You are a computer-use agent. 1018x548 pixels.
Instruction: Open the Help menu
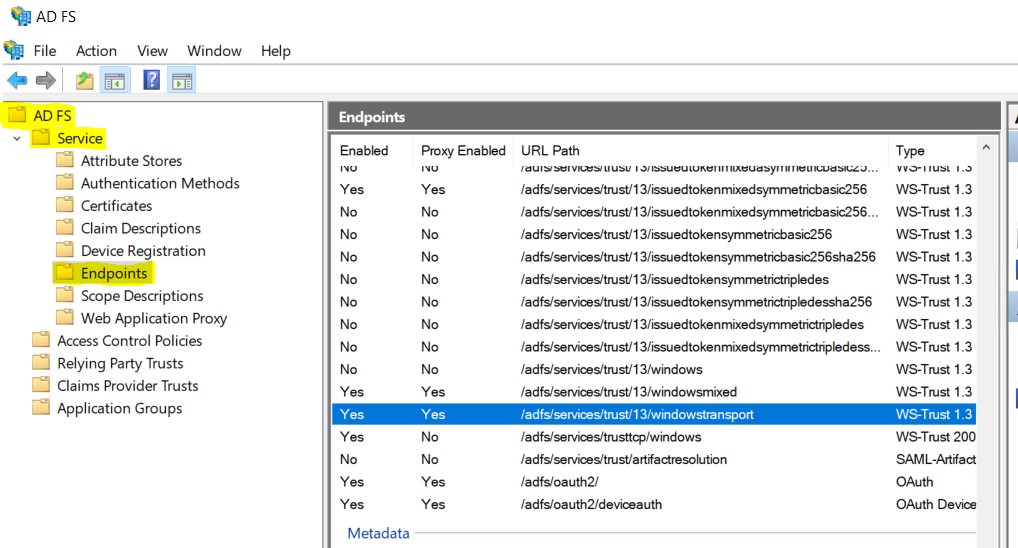click(x=276, y=51)
